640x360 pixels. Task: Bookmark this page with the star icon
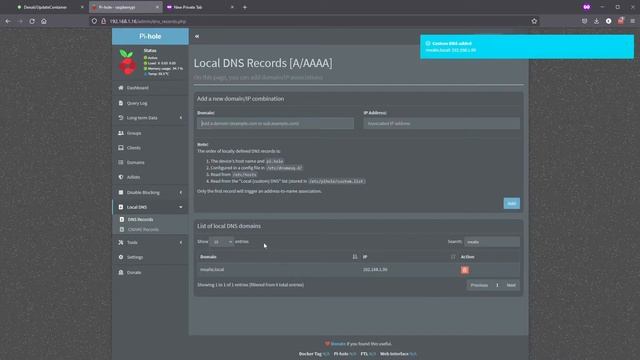[x=534, y=21]
